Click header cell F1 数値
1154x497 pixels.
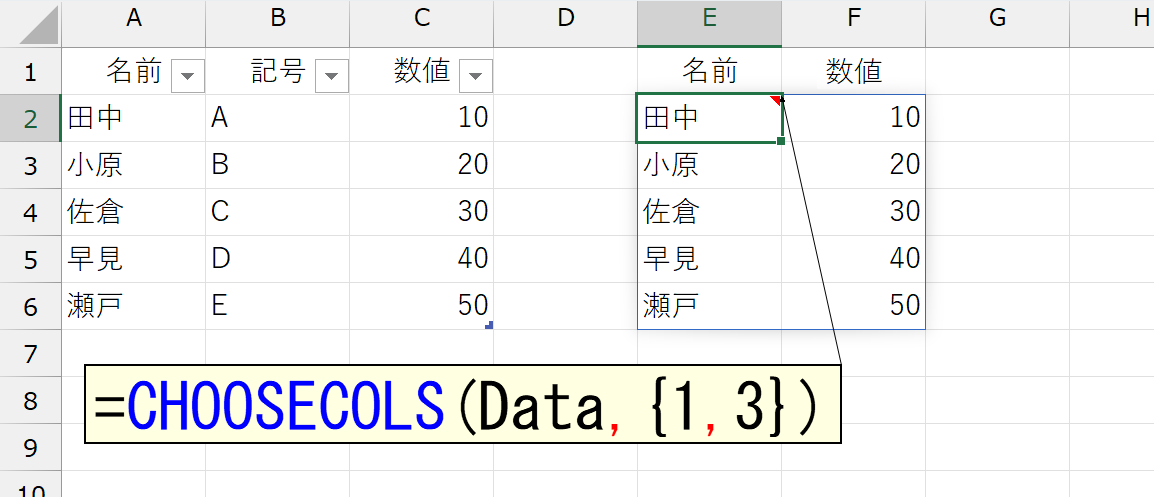pos(854,71)
